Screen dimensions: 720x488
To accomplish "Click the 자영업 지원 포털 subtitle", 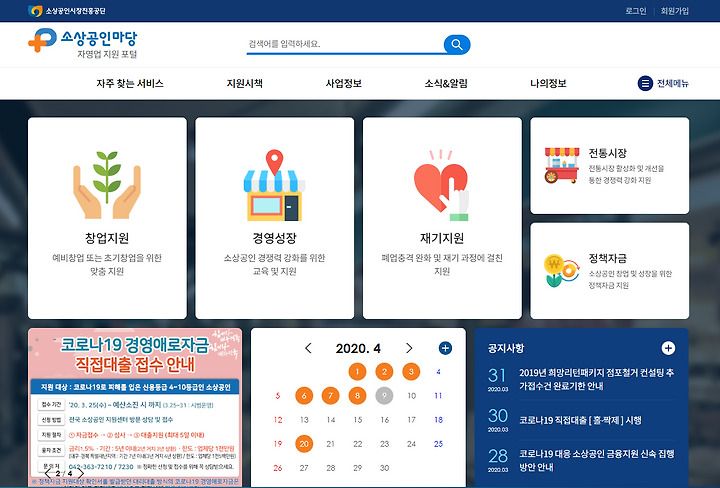I will (107, 54).
